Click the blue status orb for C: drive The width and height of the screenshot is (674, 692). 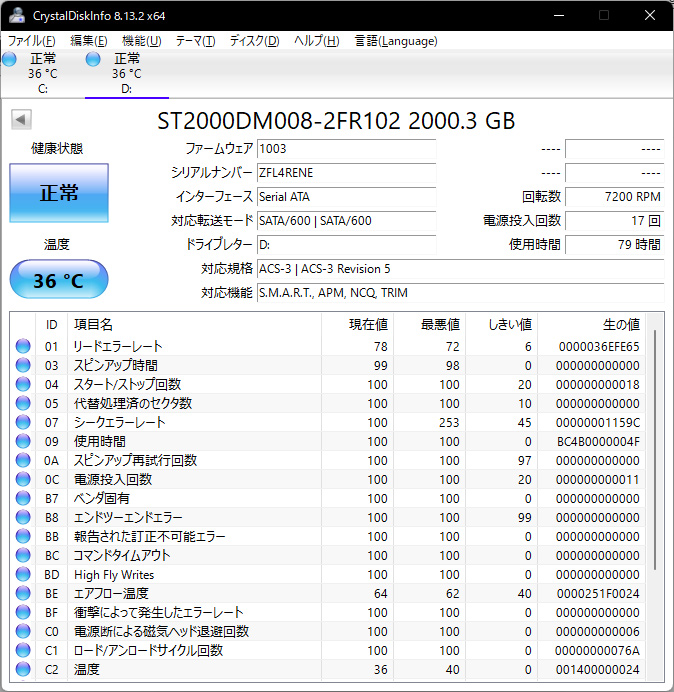pos(9,59)
